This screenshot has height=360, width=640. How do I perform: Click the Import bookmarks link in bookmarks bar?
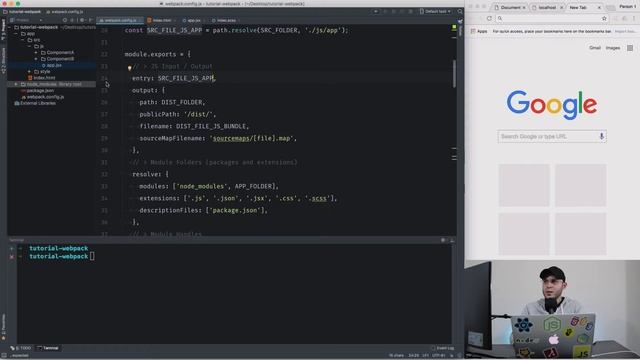click(625, 31)
